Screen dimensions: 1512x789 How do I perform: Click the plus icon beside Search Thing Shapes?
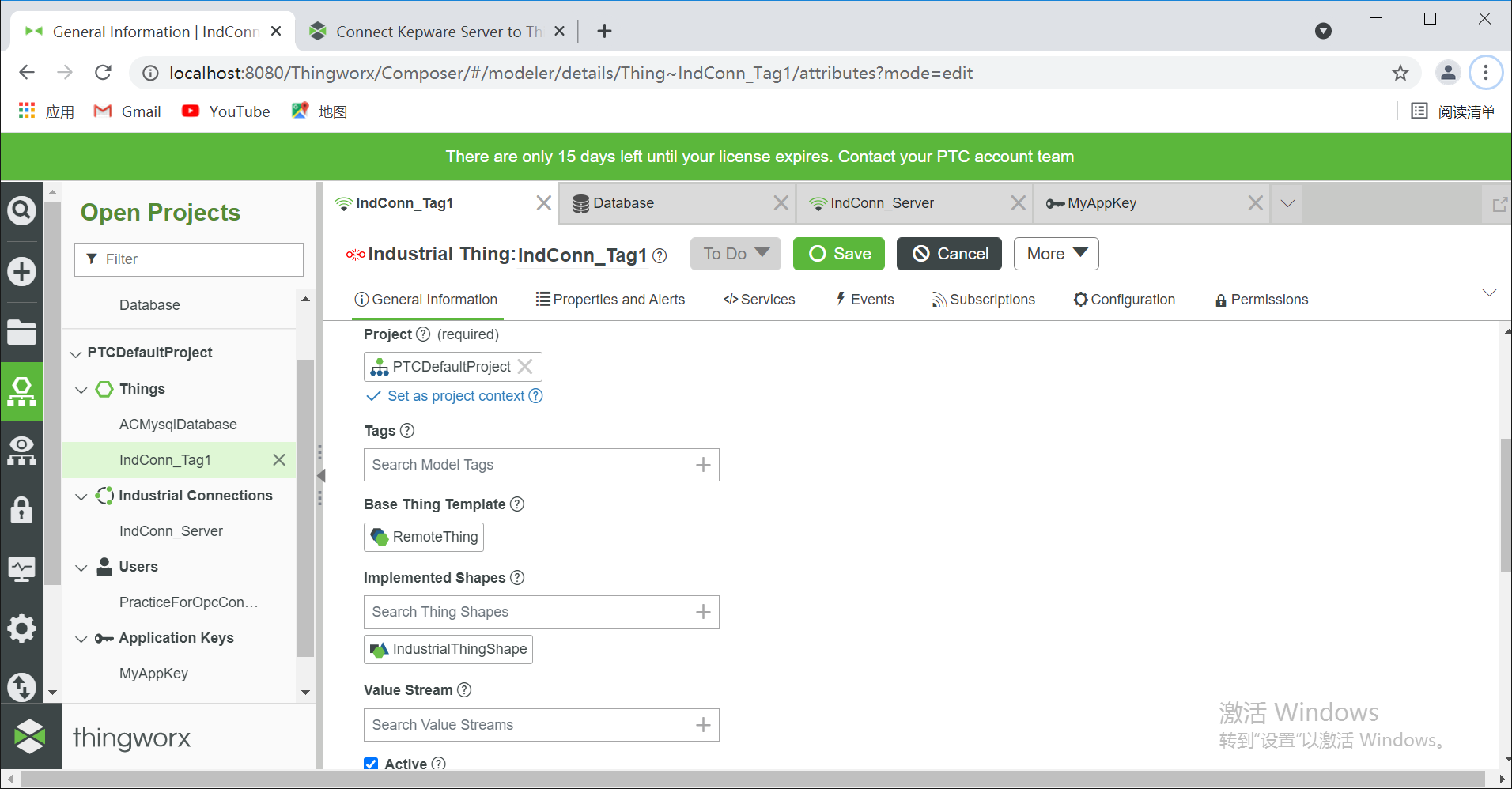pyautogui.click(x=702, y=611)
